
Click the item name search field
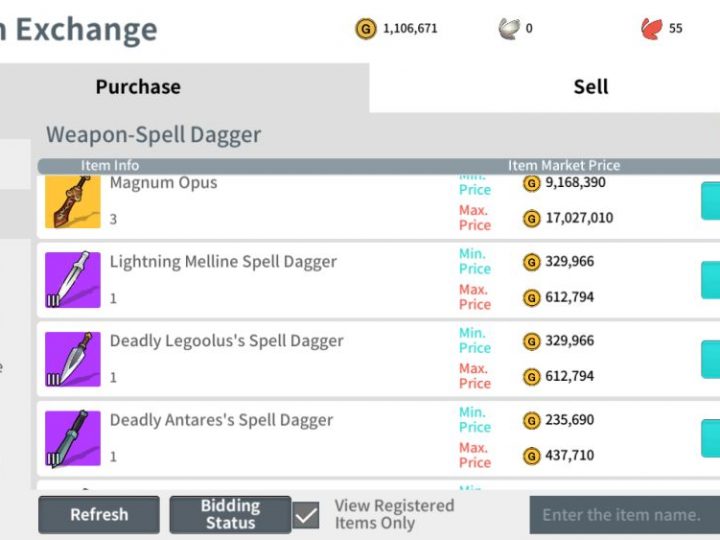(x=623, y=516)
